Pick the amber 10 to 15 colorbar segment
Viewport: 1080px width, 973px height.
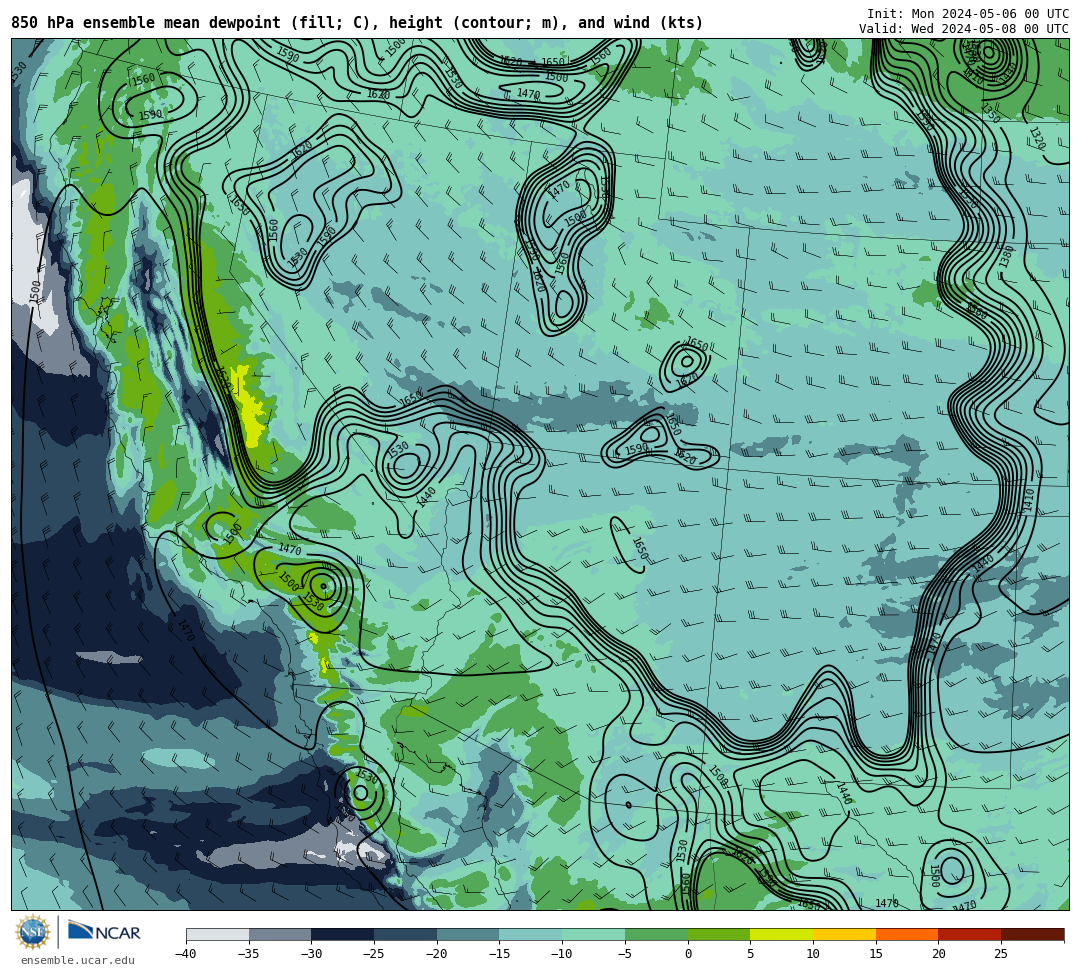(844, 935)
